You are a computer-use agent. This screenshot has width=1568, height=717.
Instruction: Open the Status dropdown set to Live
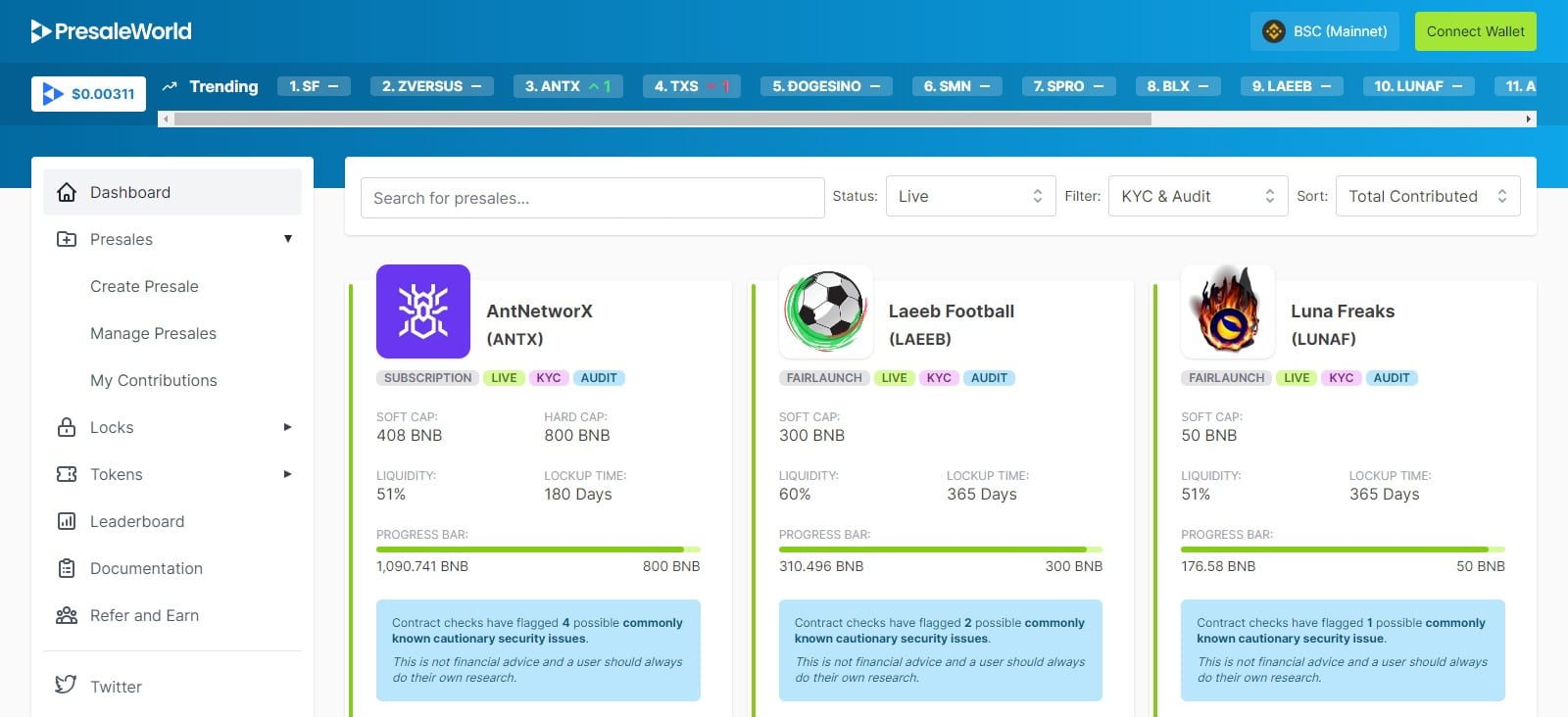[970, 196]
